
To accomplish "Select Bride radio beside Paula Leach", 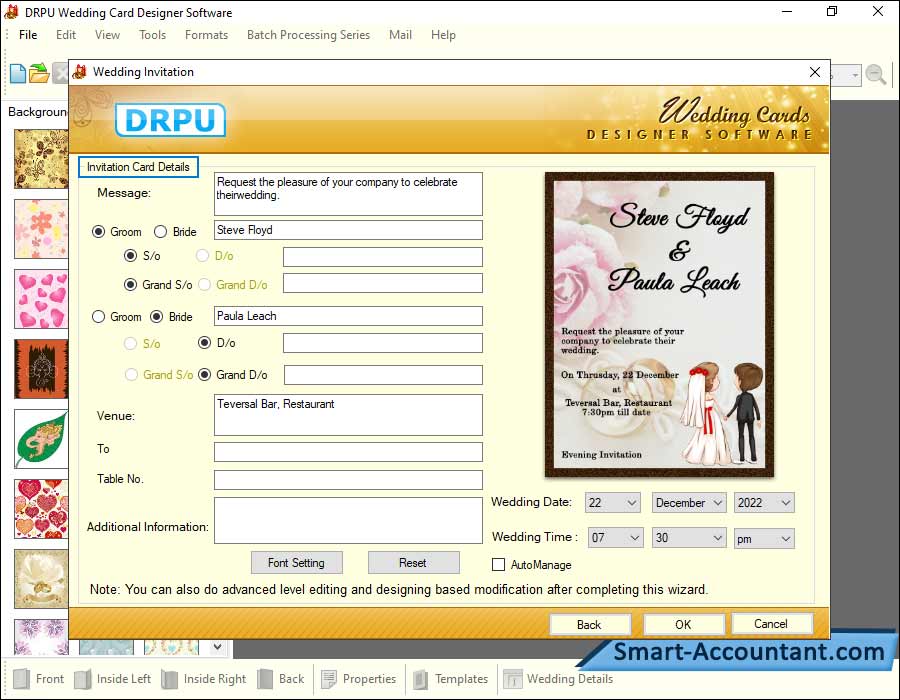I will [157, 317].
